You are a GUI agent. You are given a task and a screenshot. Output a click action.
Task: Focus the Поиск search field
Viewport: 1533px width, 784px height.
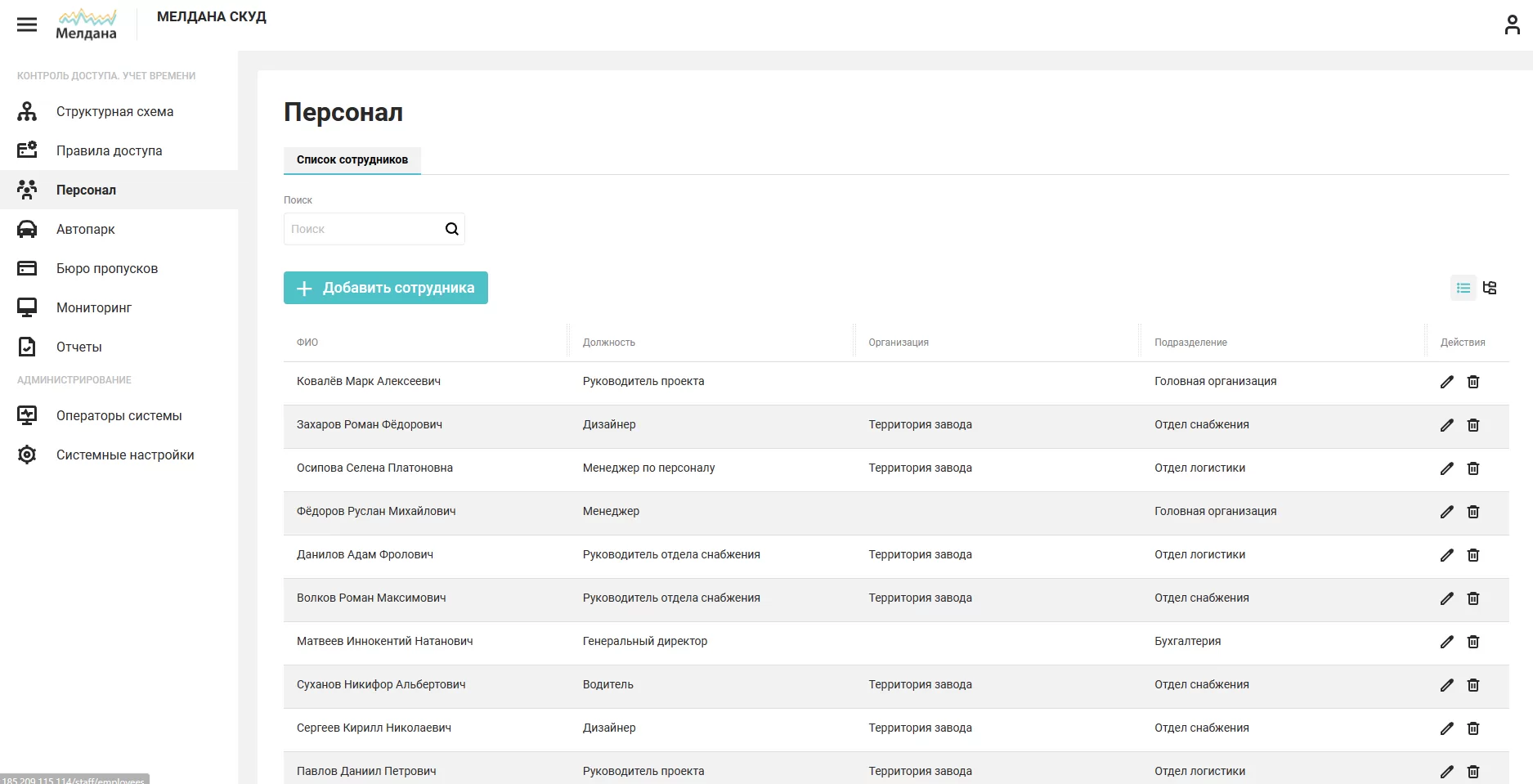click(364, 229)
